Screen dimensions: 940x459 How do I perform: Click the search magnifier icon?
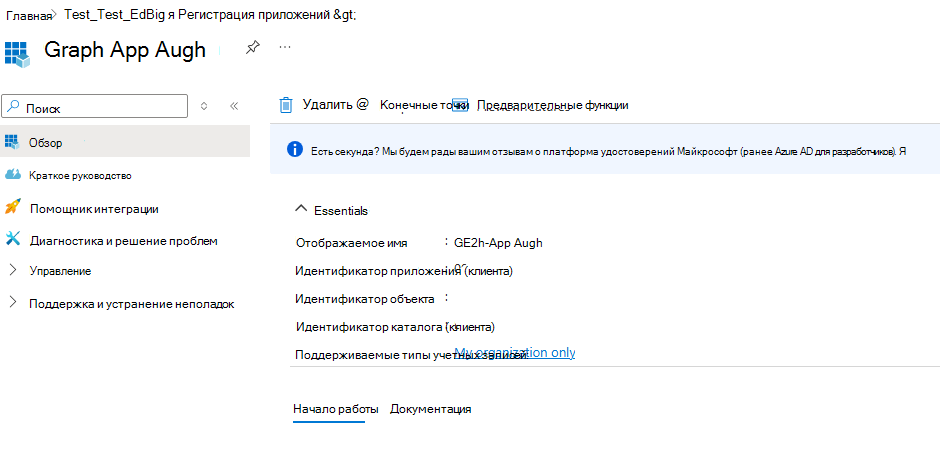[x=15, y=106]
